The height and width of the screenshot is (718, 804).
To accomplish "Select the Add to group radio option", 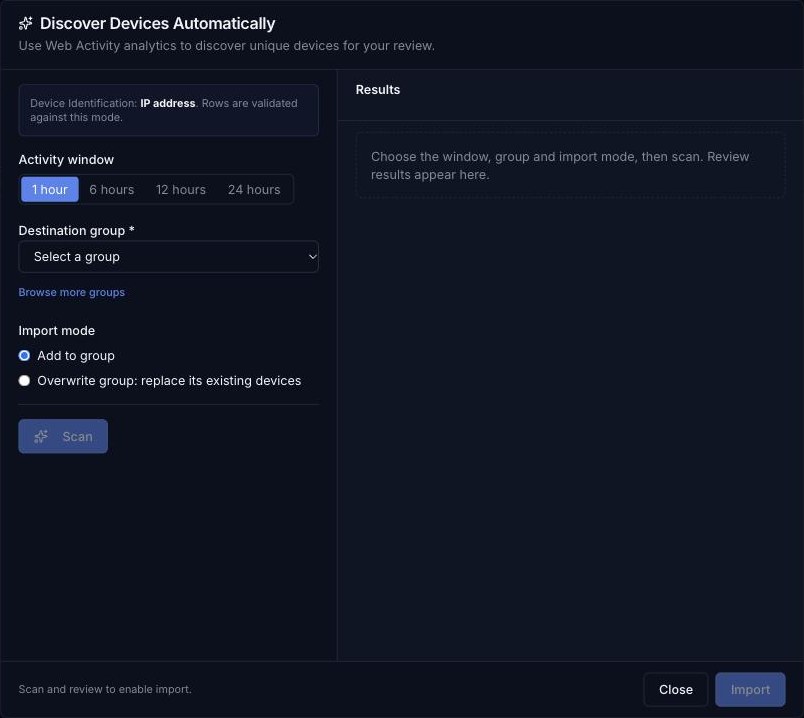I will pos(24,355).
